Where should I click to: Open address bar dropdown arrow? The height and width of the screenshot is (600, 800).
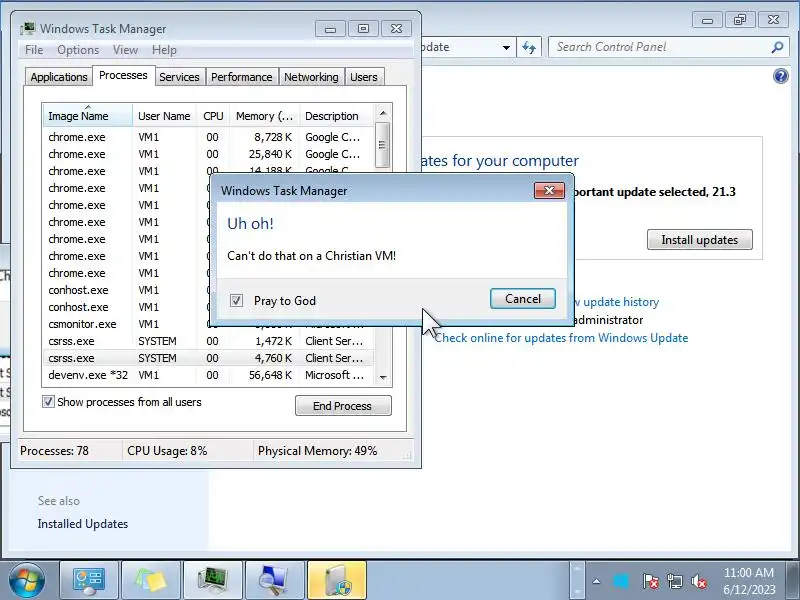click(x=506, y=47)
